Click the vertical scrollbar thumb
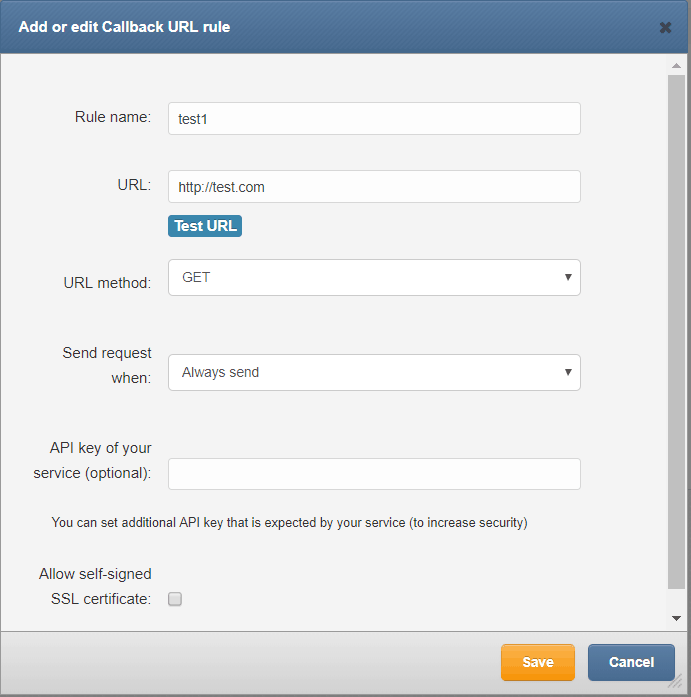 pyautogui.click(x=676, y=332)
